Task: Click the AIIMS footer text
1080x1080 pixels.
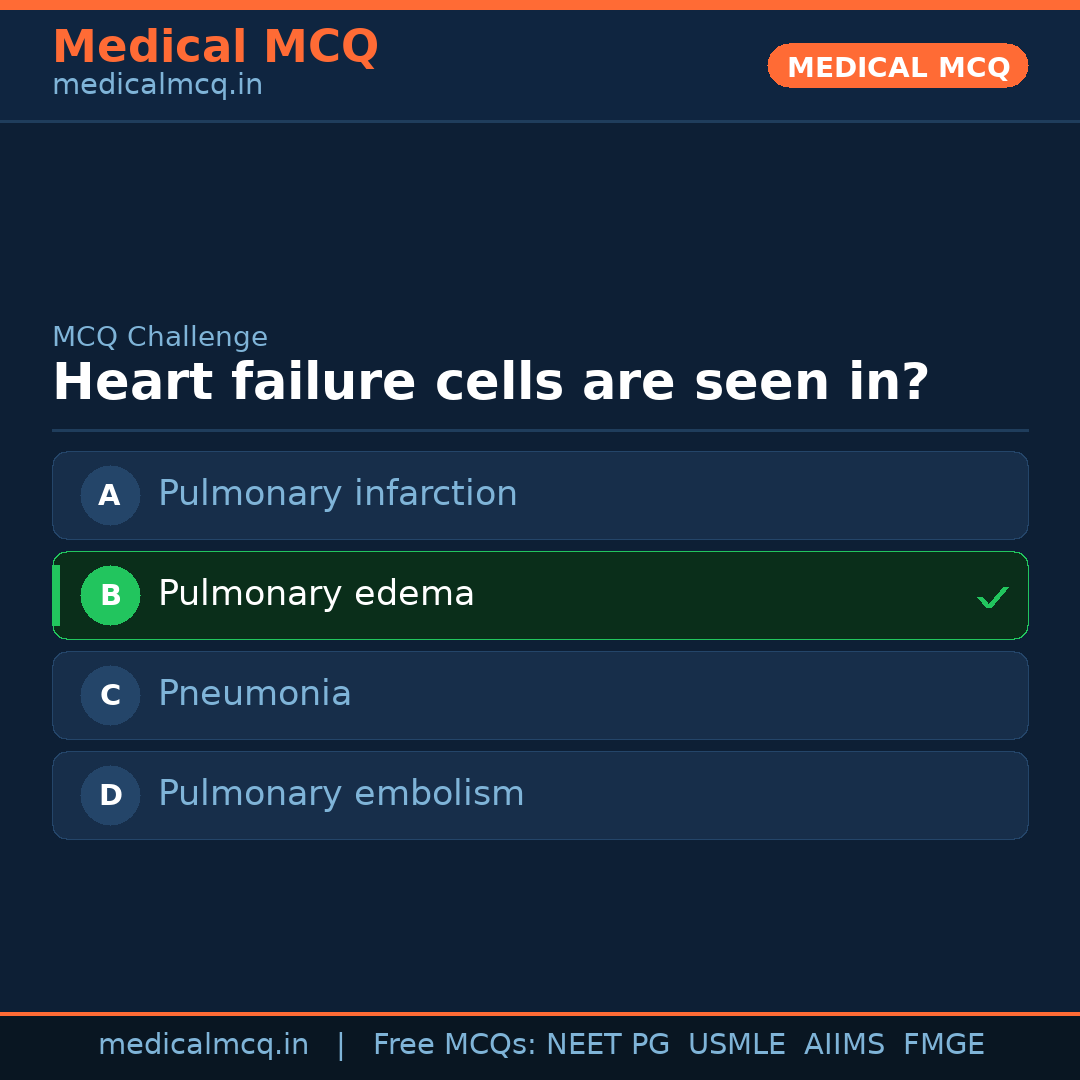Action: (x=844, y=1045)
